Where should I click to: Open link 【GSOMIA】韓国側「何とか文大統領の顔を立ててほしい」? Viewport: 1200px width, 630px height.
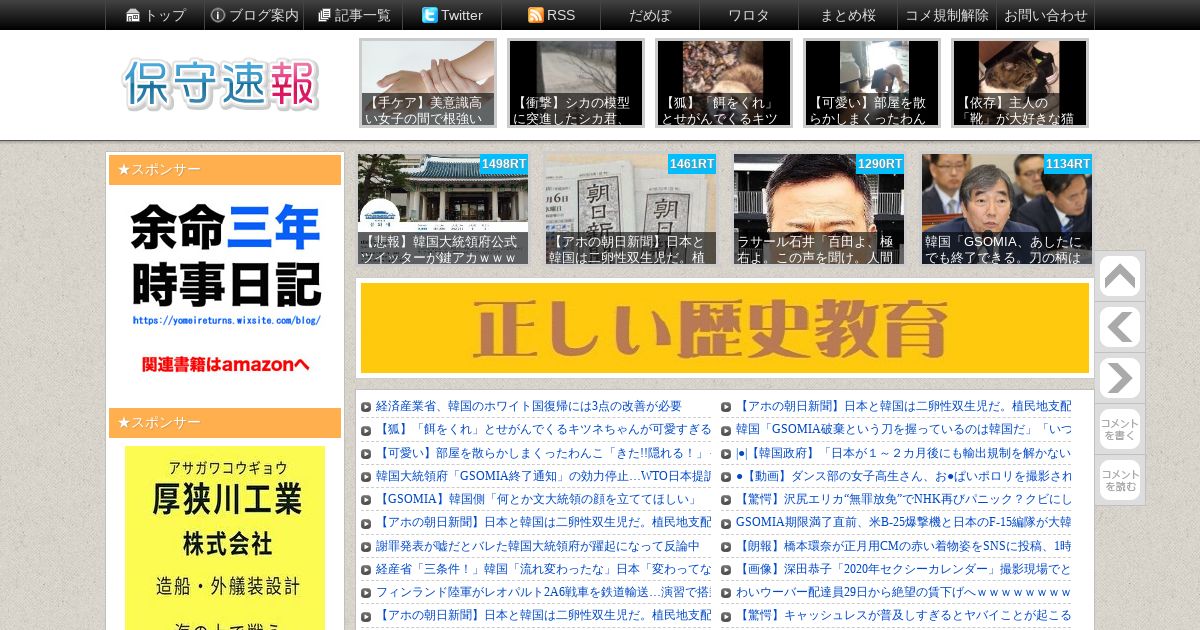[537, 499]
